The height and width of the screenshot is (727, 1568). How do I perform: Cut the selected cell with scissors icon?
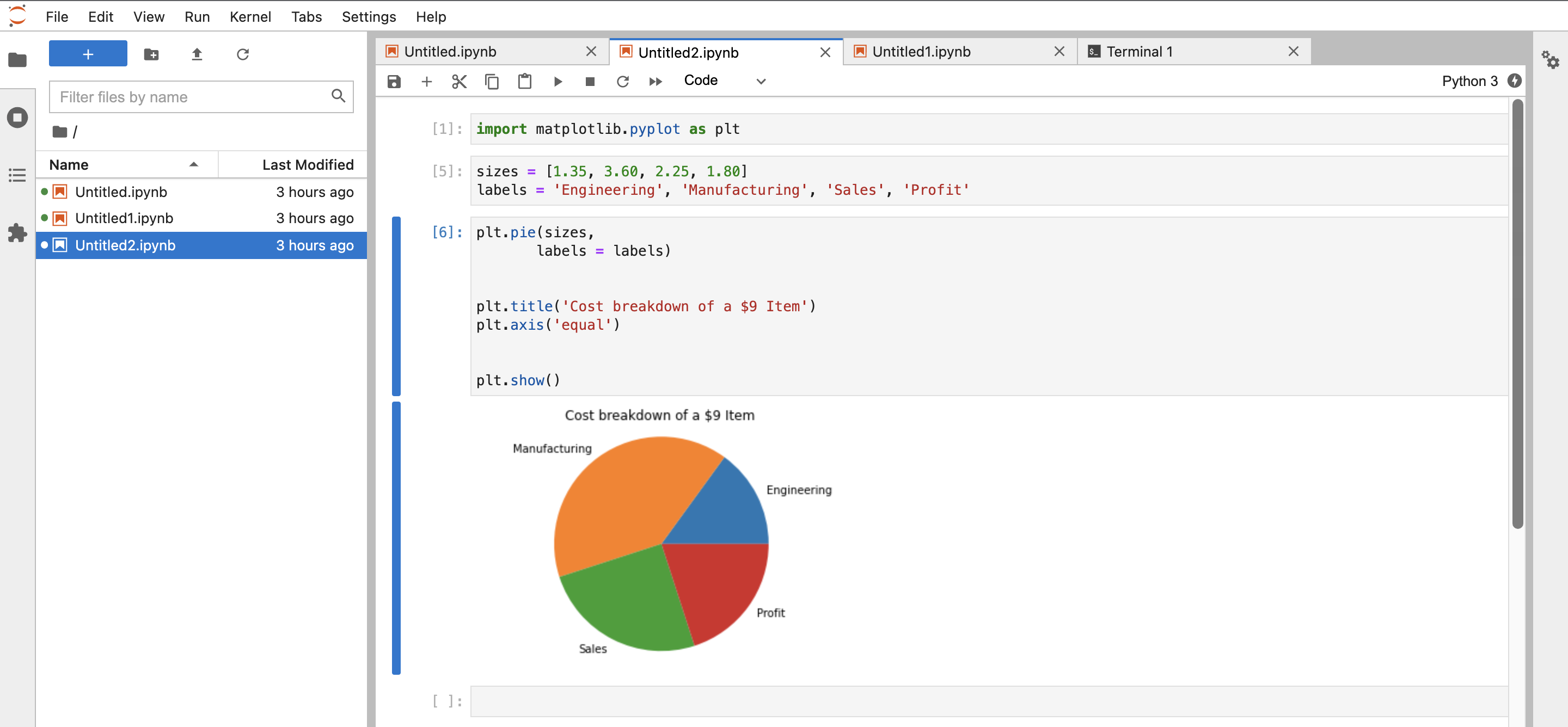[459, 81]
